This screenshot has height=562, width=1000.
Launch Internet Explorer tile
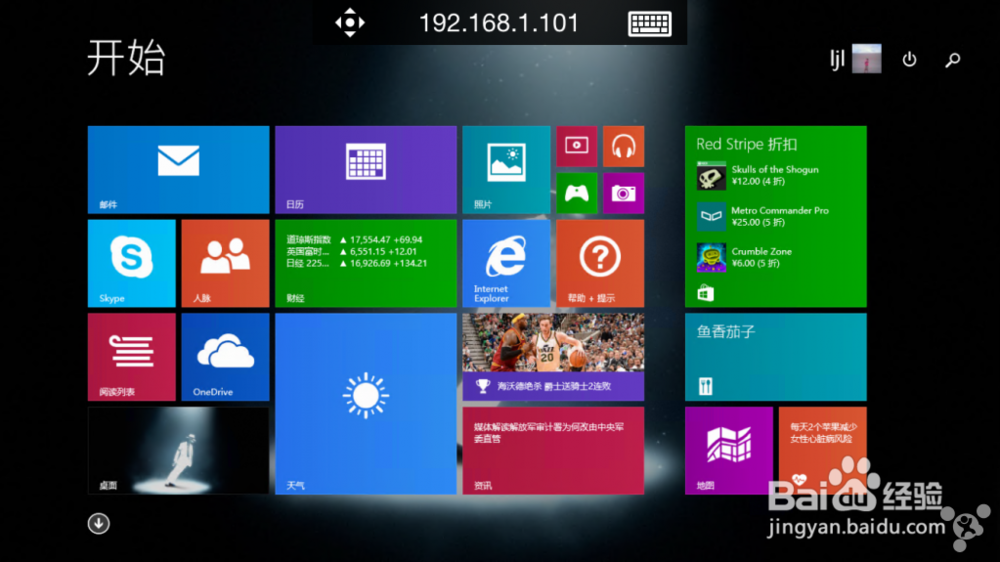(x=506, y=263)
